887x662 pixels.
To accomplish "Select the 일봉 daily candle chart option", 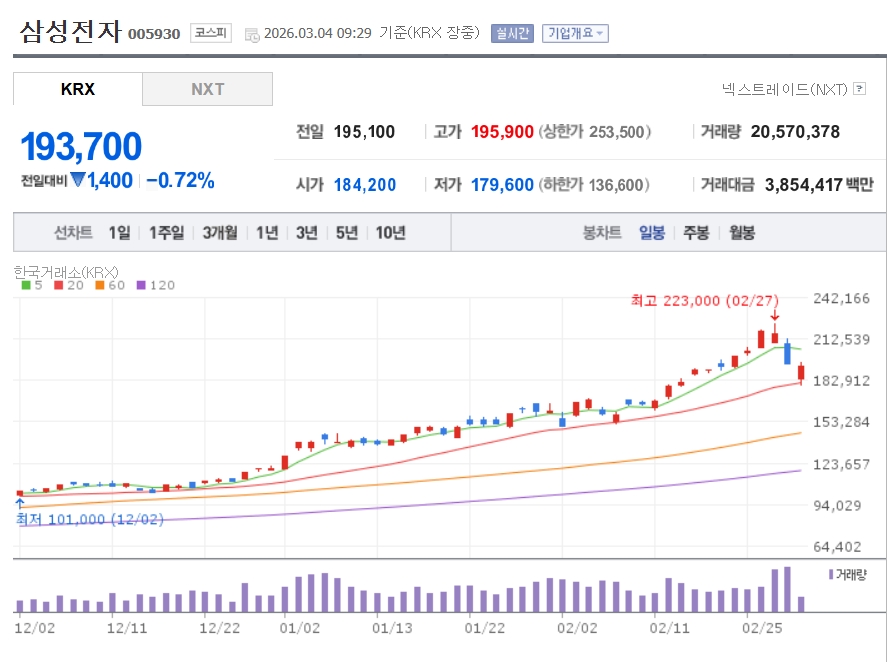I will pyautogui.click(x=652, y=232).
